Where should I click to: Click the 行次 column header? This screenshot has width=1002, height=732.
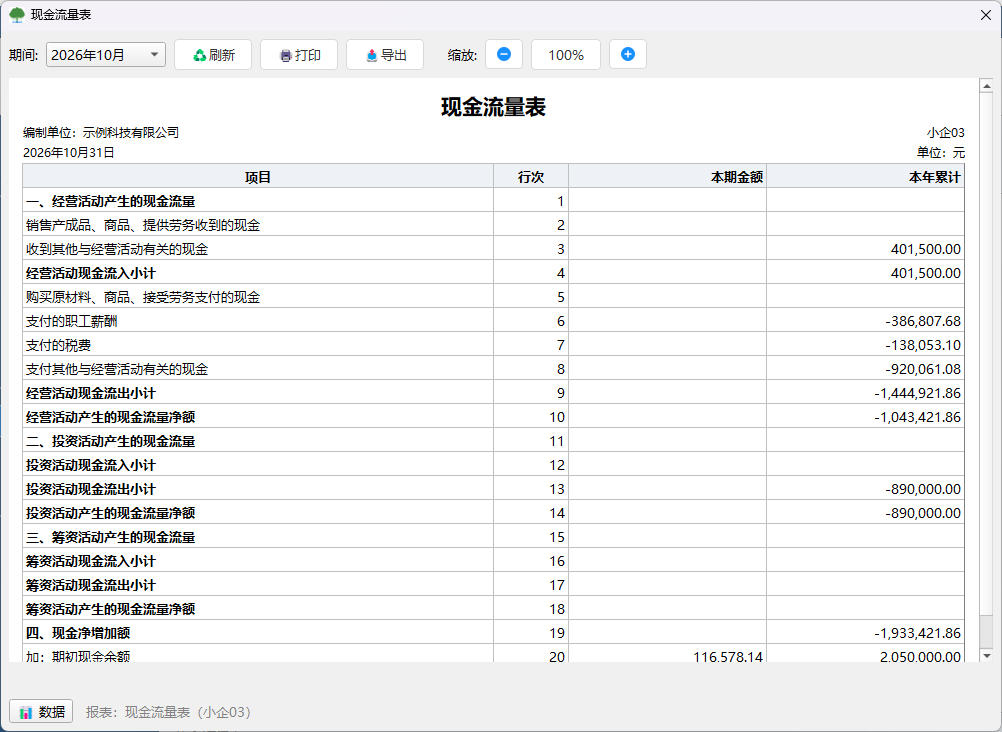tap(530, 176)
